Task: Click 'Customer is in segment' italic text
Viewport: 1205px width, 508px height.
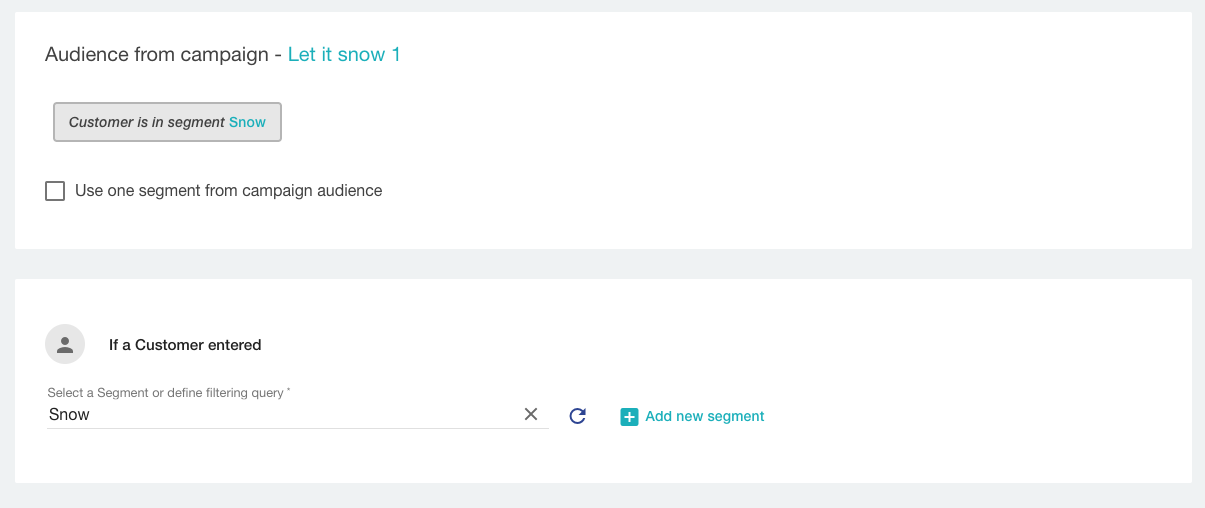Action: [146, 122]
